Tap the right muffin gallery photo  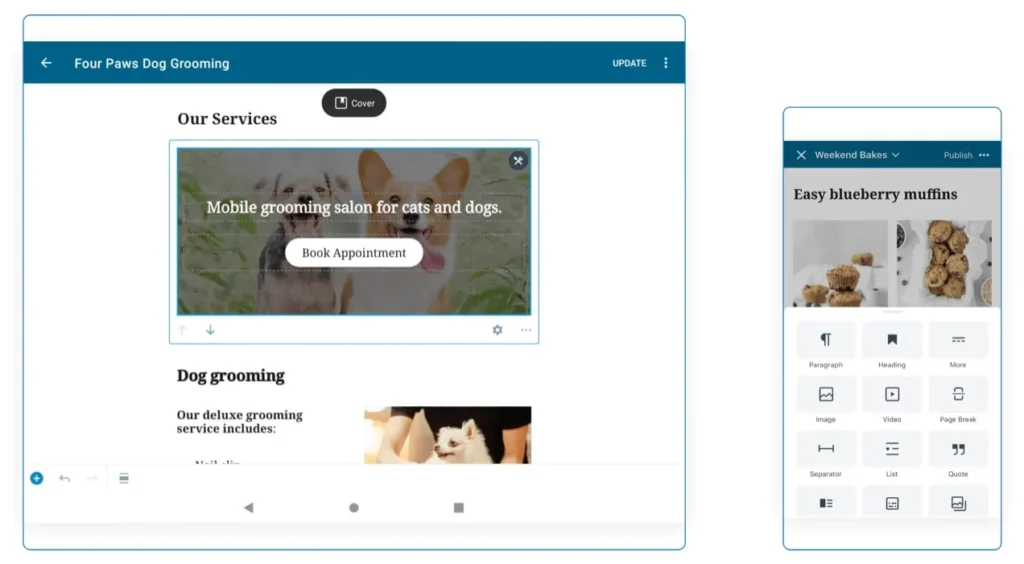(944, 263)
